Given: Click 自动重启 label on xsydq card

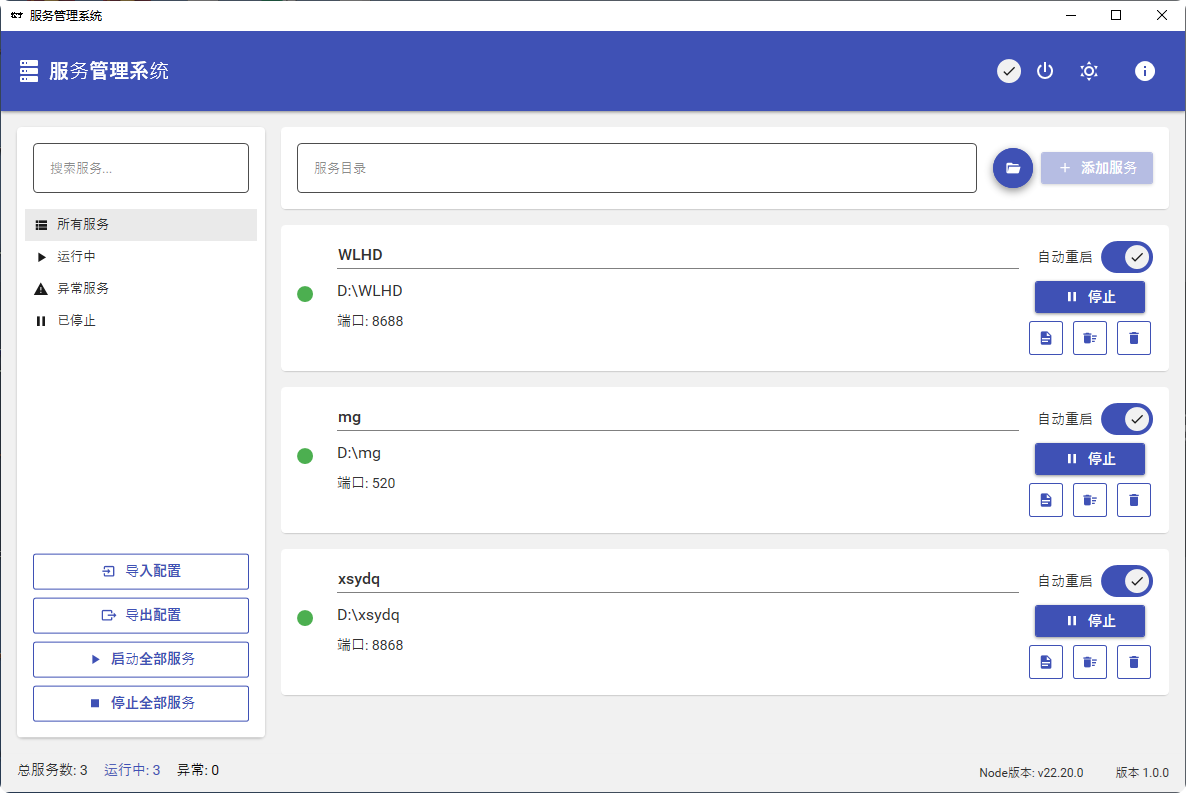Looking at the screenshot, I should pos(1065,581).
